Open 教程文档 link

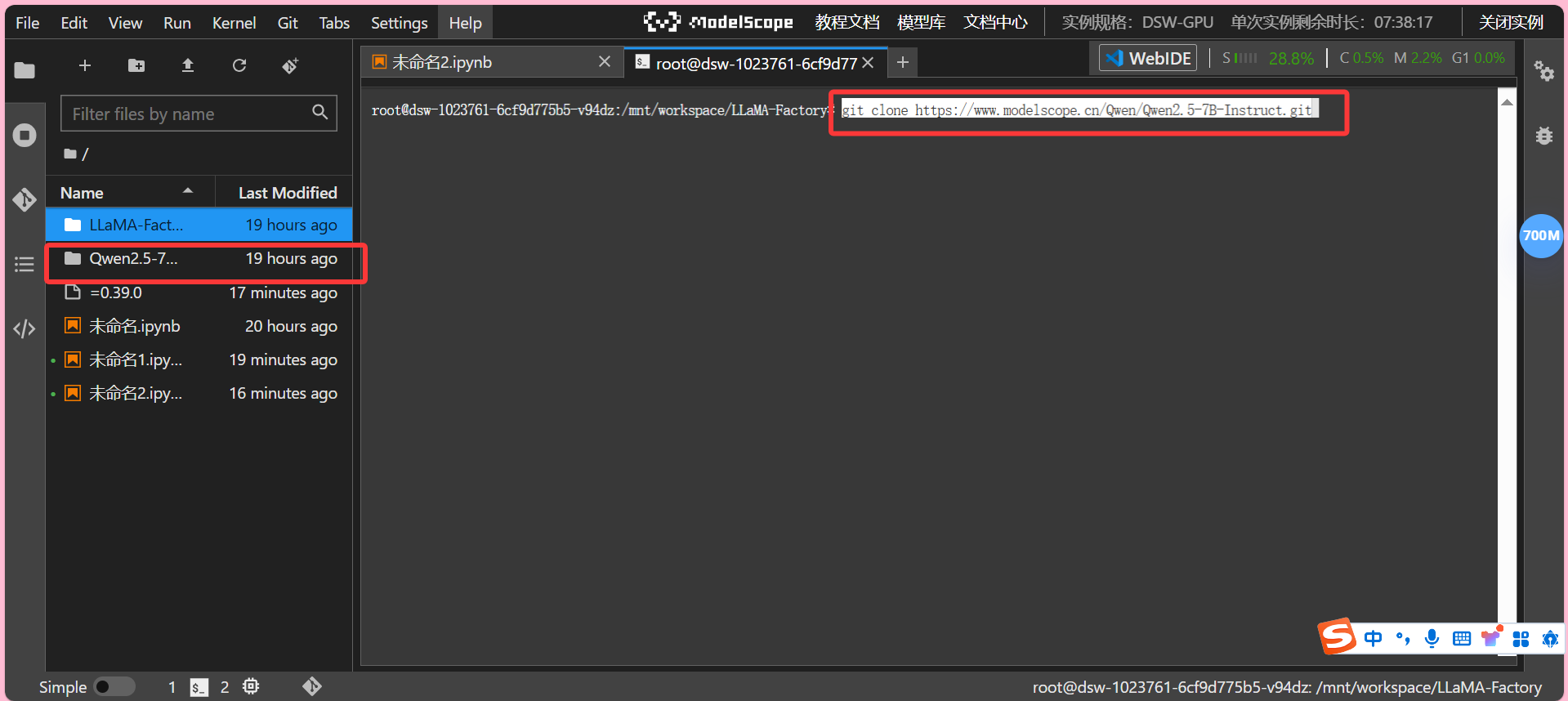pos(847,22)
